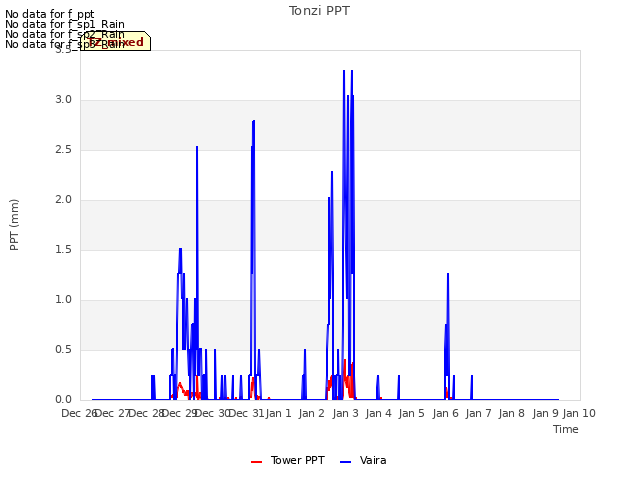Viewport: 640px width, 480px height.
Task: Click the 0.0 y-axis tick label
Action: tap(64, 400)
